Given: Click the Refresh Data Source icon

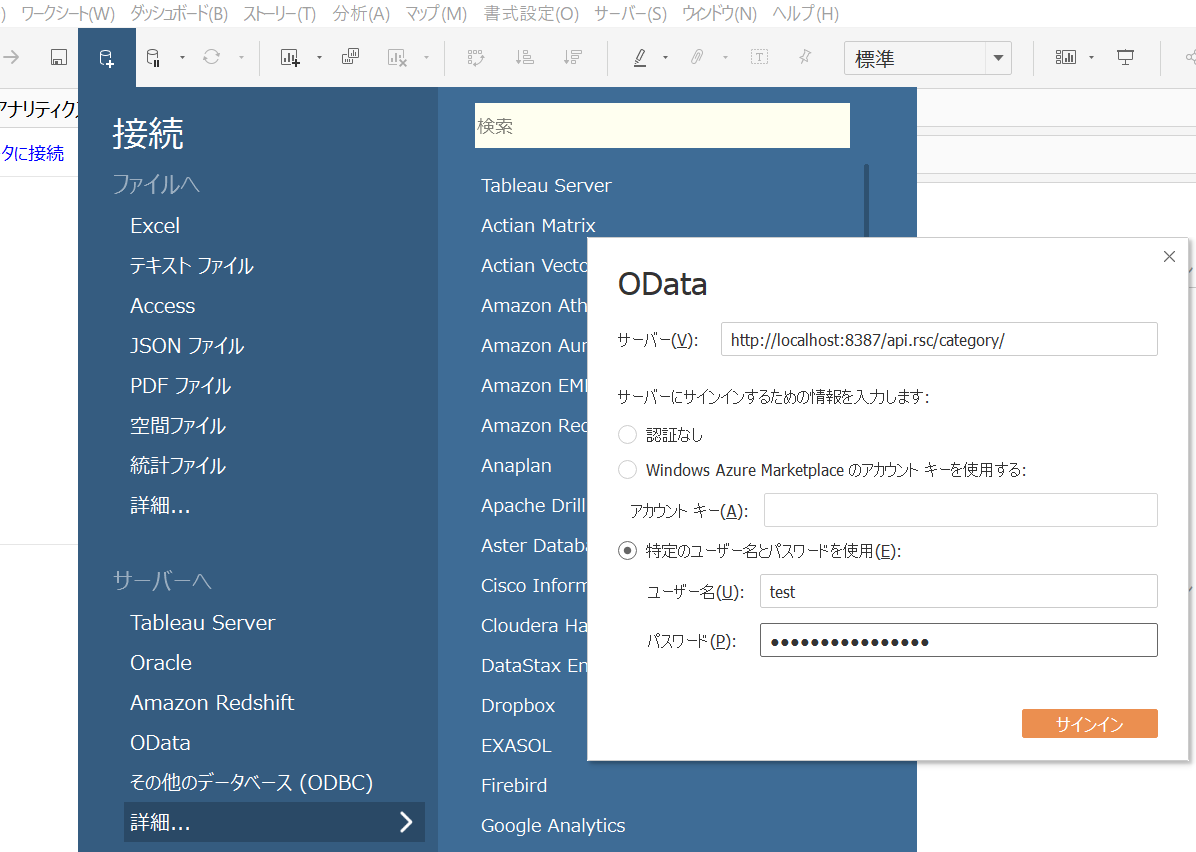Looking at the screenshot, I should tap(211, 57).
